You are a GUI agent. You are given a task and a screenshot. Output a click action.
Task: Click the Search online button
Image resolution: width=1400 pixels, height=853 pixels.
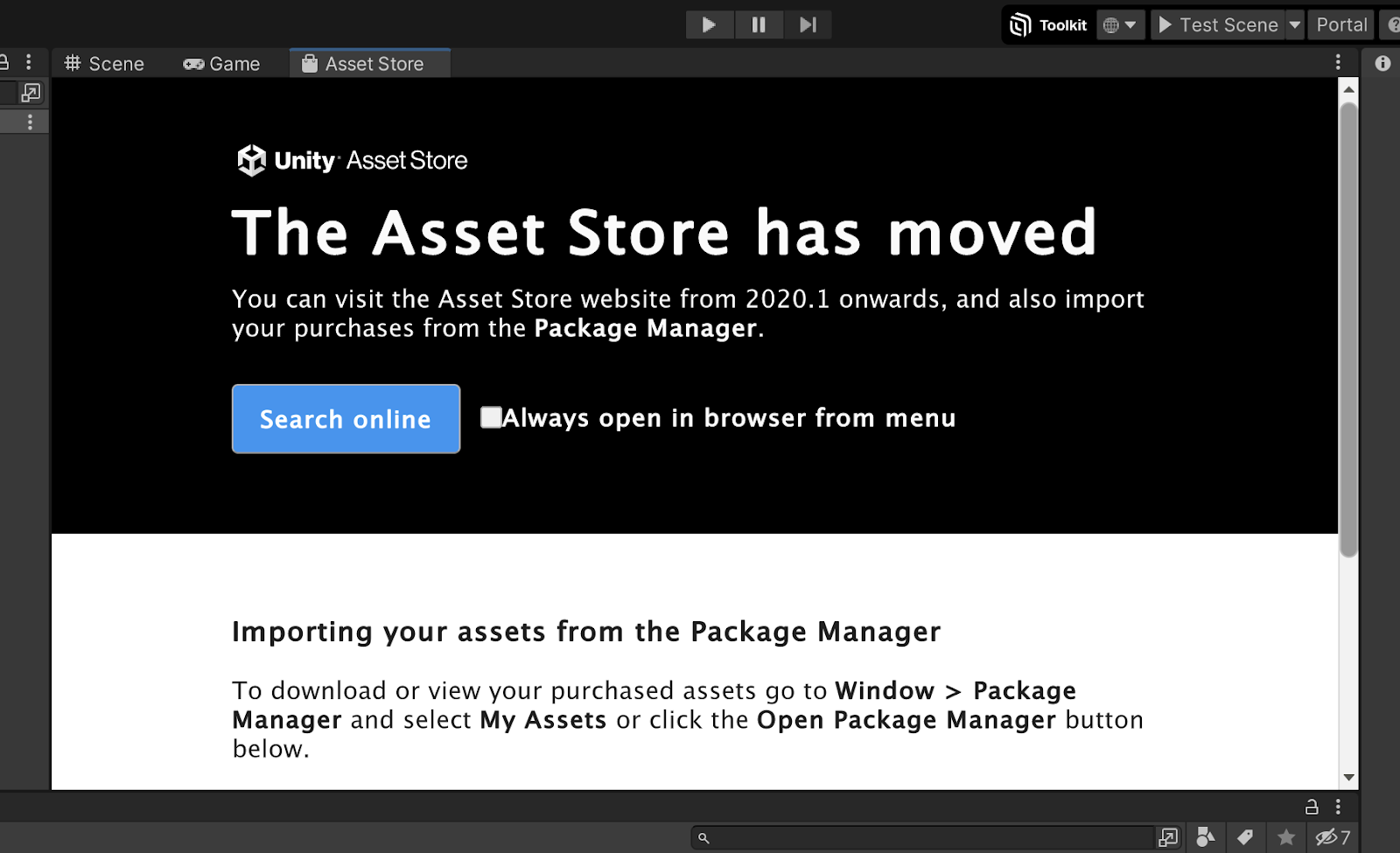[346, 419]
